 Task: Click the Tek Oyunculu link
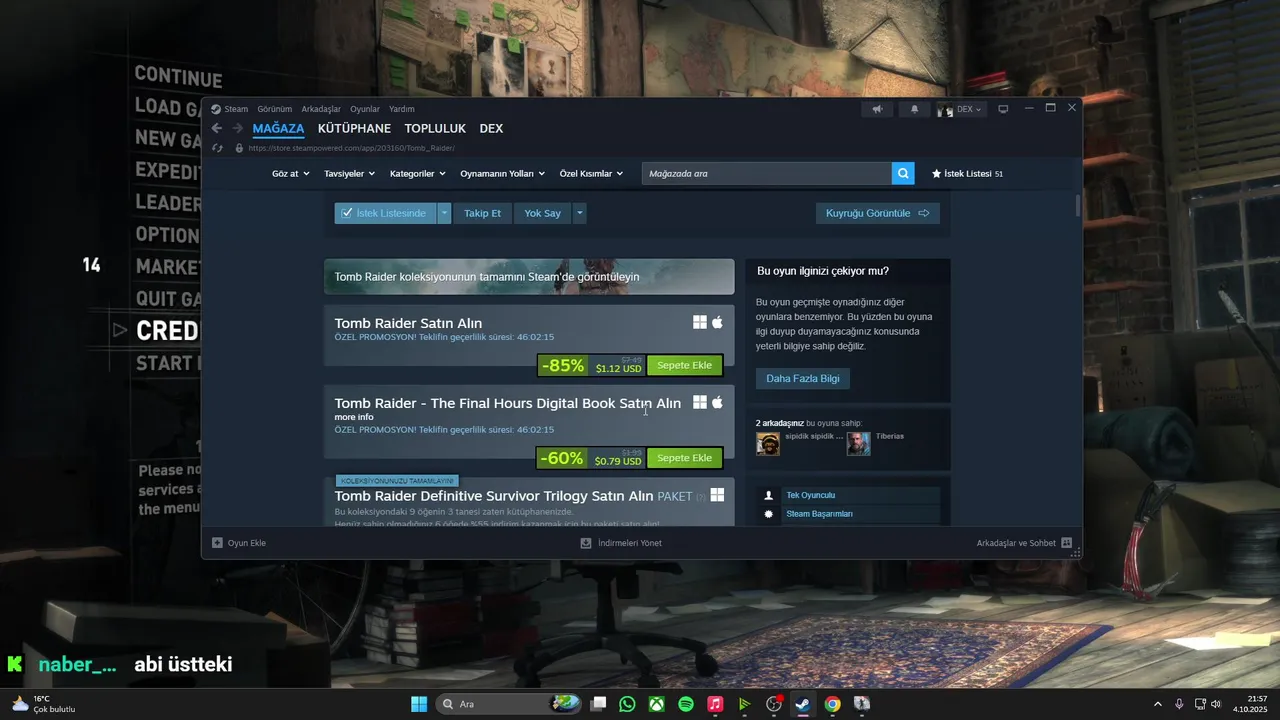coord(810,495)
